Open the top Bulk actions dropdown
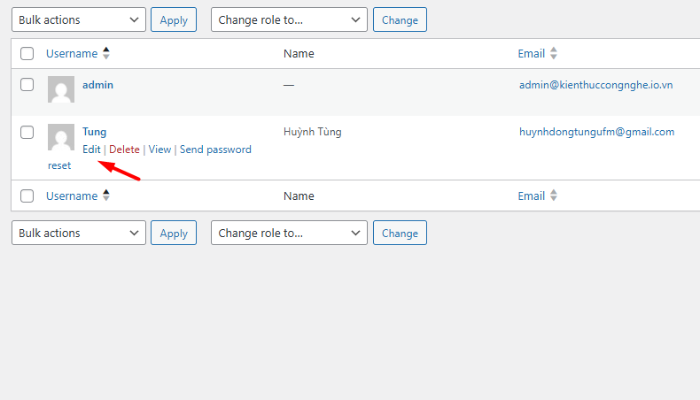This screenshot has width=700, height=400. [x=78, y=19]
